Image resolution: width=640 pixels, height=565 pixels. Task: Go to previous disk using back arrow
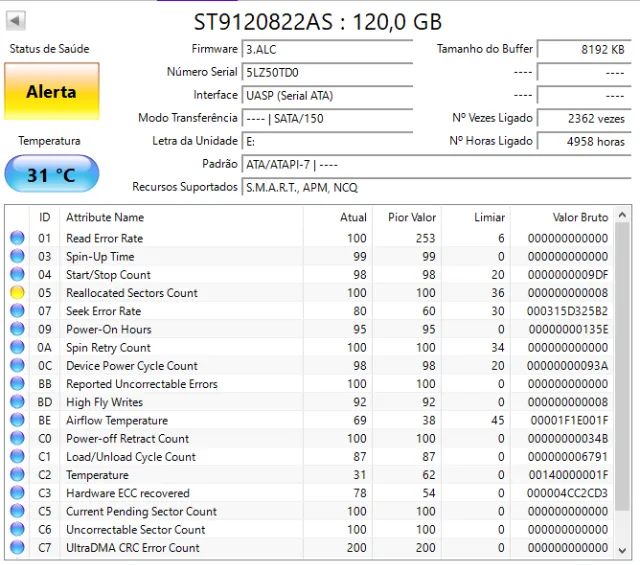[16, 20]
